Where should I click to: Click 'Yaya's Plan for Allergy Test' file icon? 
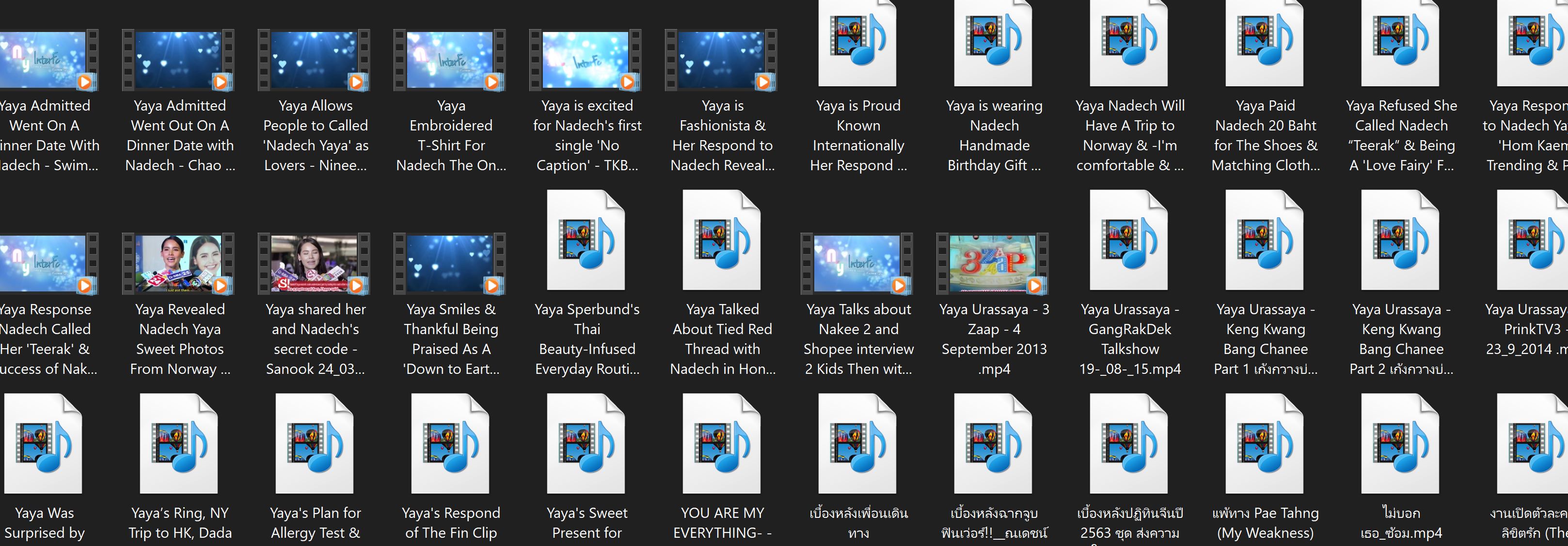(315, 444)
